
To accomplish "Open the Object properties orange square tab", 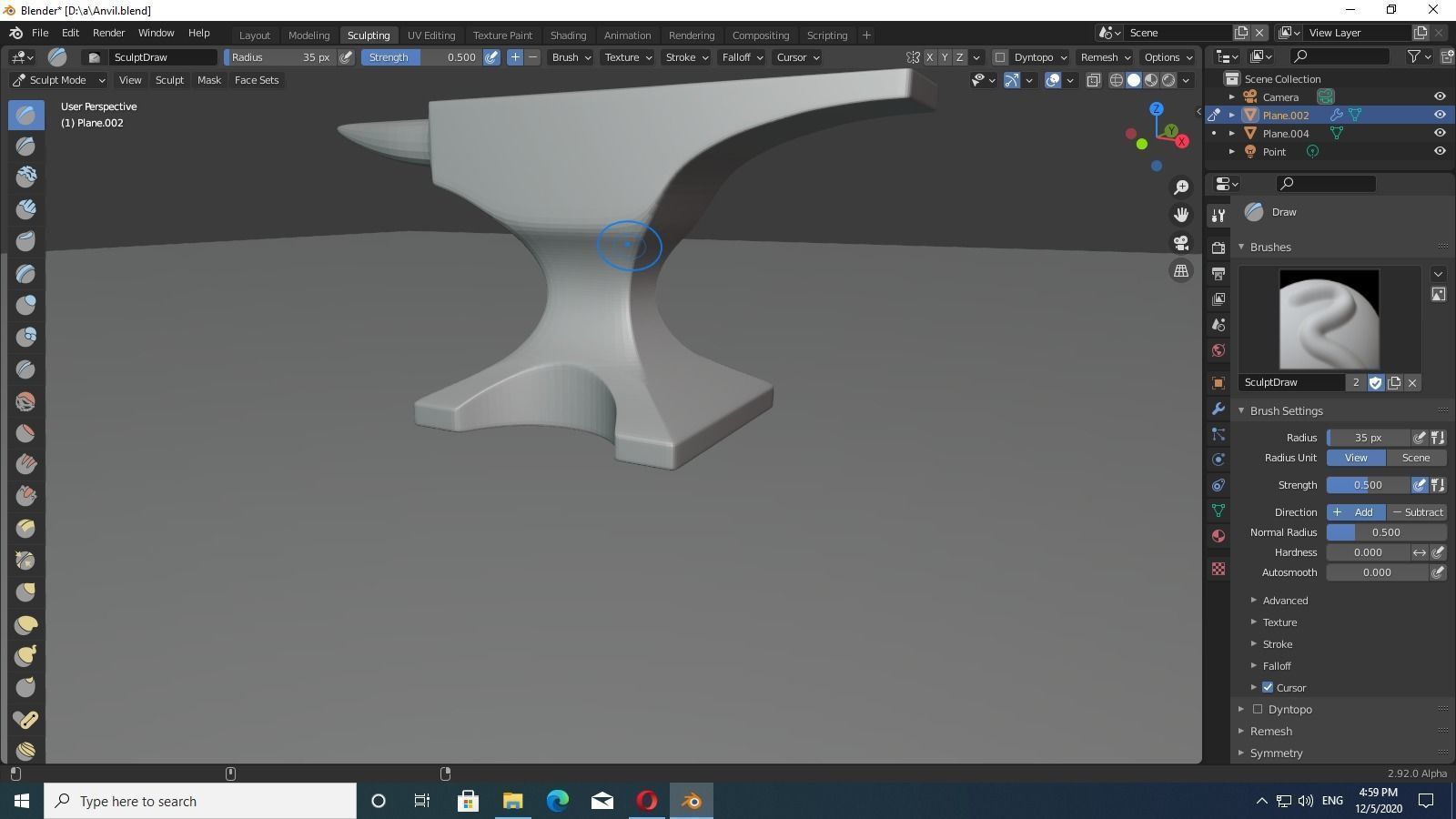I will coord(1218,382).
